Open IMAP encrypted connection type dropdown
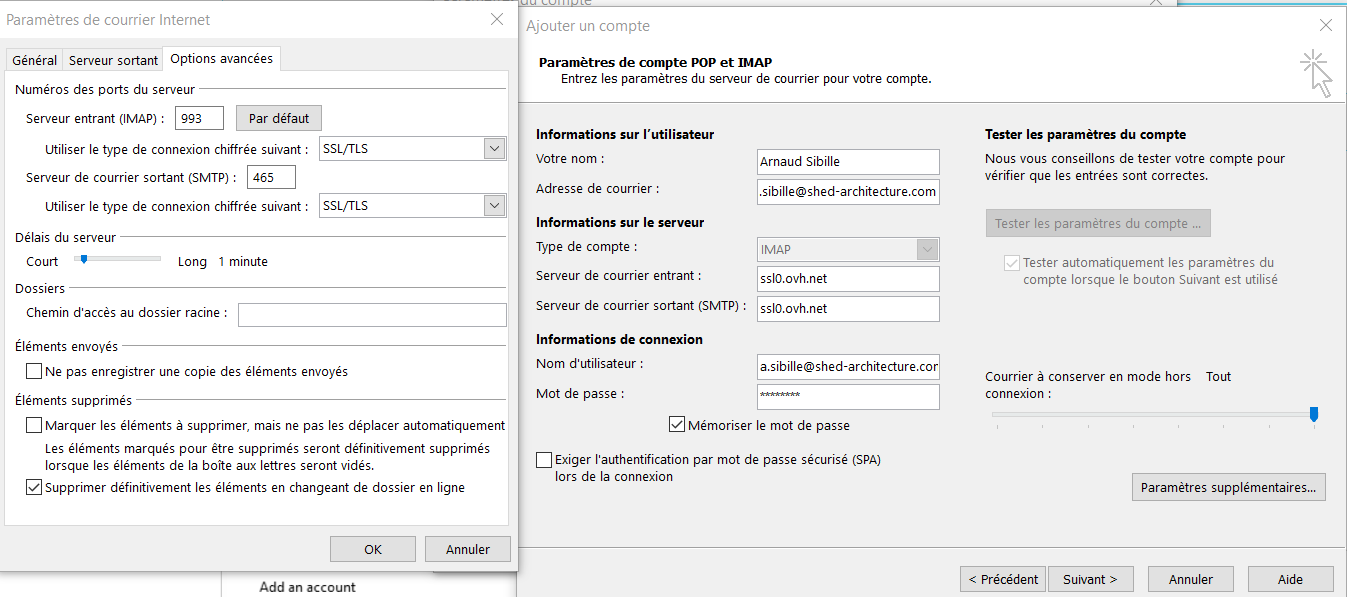This screenshot has width=1347, height=597. tap(494, 149)
